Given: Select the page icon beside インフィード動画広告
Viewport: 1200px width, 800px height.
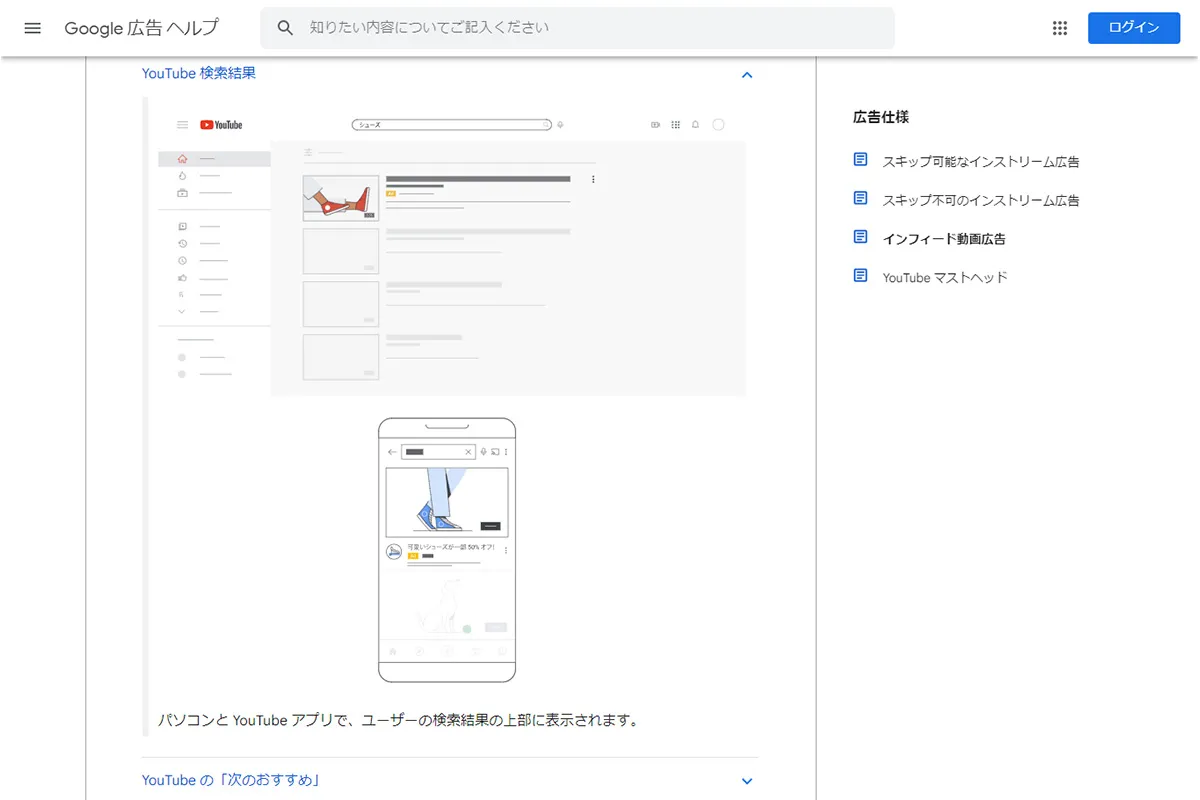Looking at the screenshot, I should pyautogui.click(x=860, y=236).
